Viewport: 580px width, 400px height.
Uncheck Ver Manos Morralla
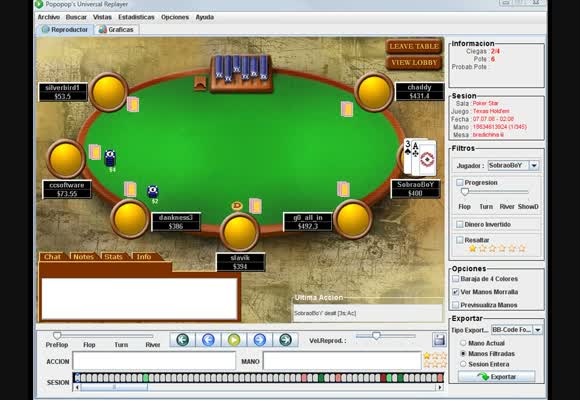pos(456,292)
